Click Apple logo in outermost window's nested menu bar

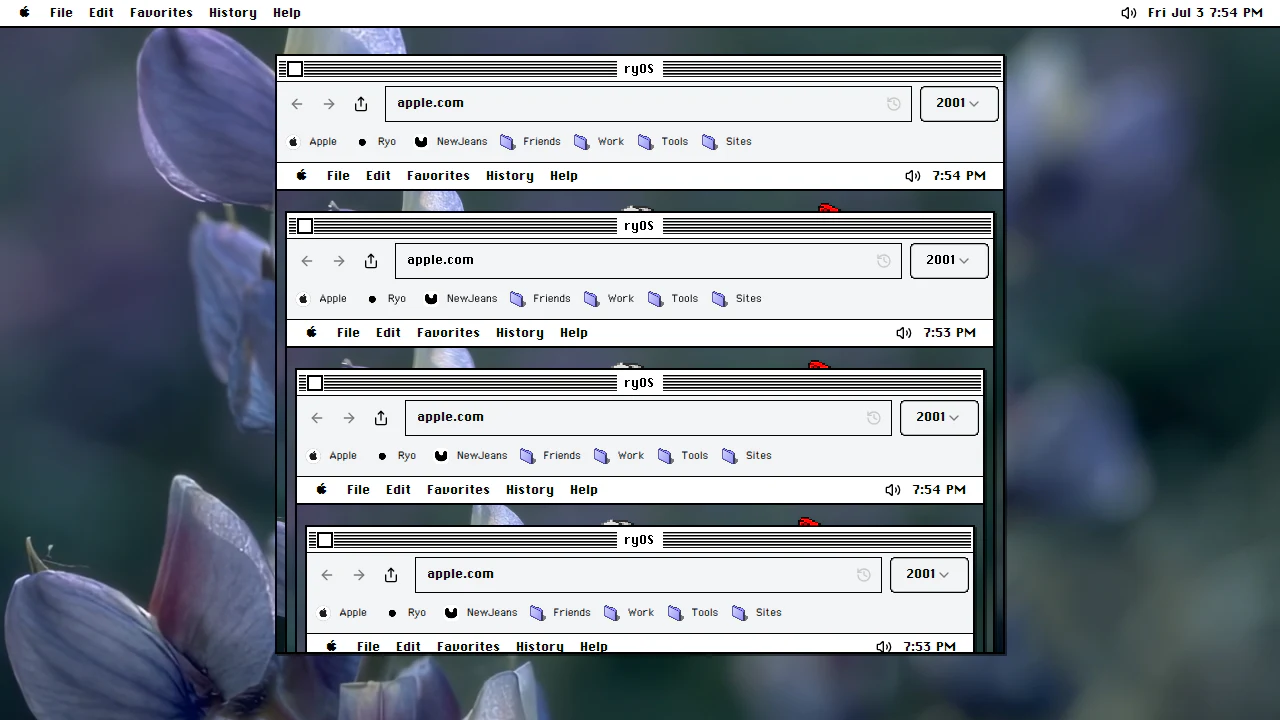tap(302, 176)
